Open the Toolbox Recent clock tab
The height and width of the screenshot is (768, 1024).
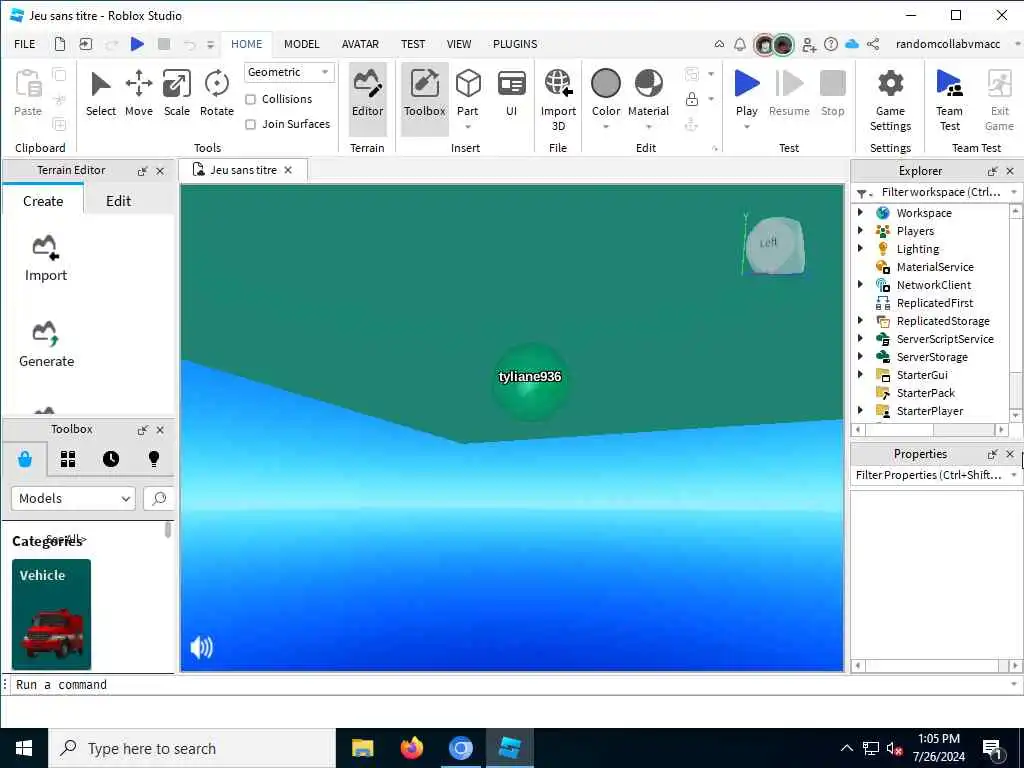pyautogui.click(x=111, y=459)
